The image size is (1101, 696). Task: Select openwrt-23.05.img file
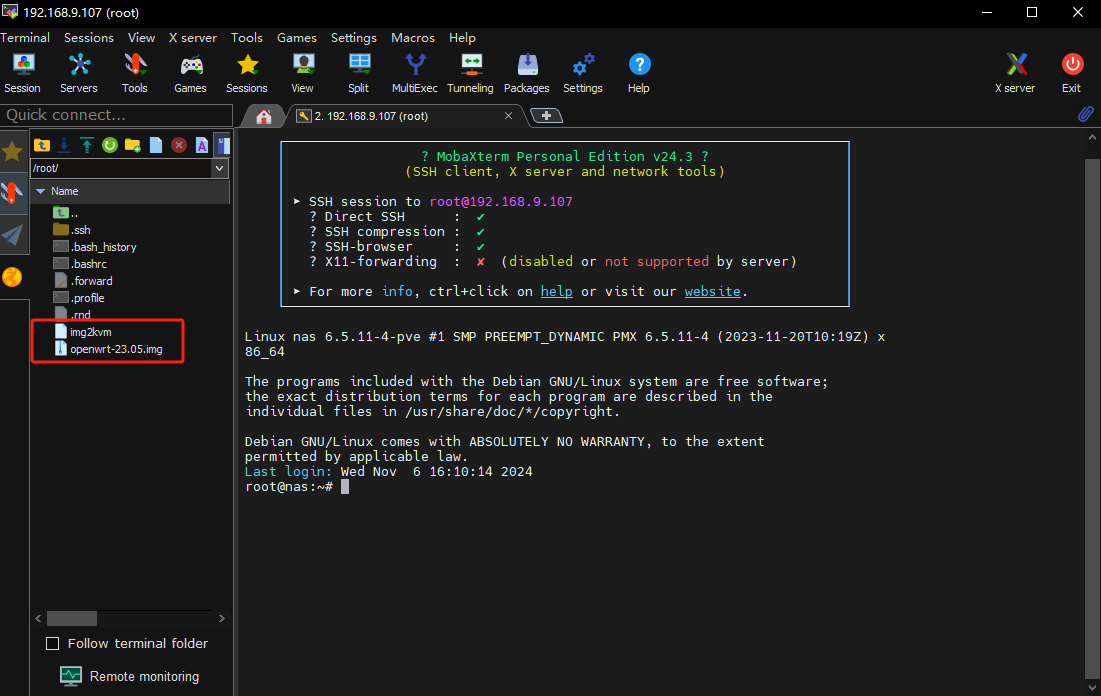[x=116, y=349]
